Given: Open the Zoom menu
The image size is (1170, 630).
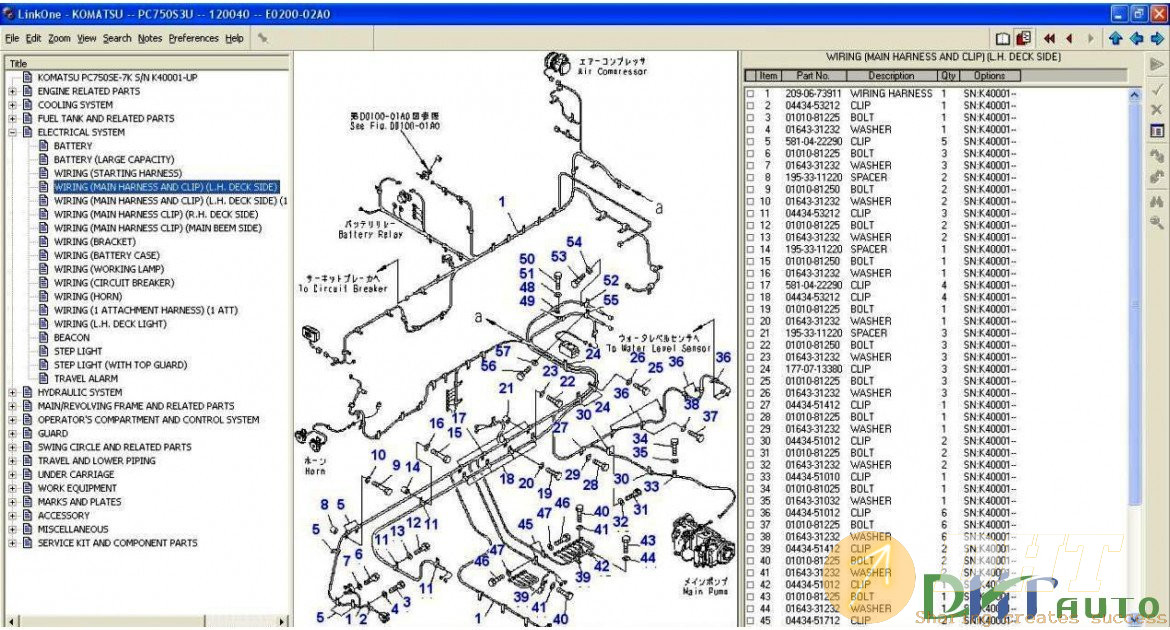Looking at the screenshot, I should click(59, 38).
